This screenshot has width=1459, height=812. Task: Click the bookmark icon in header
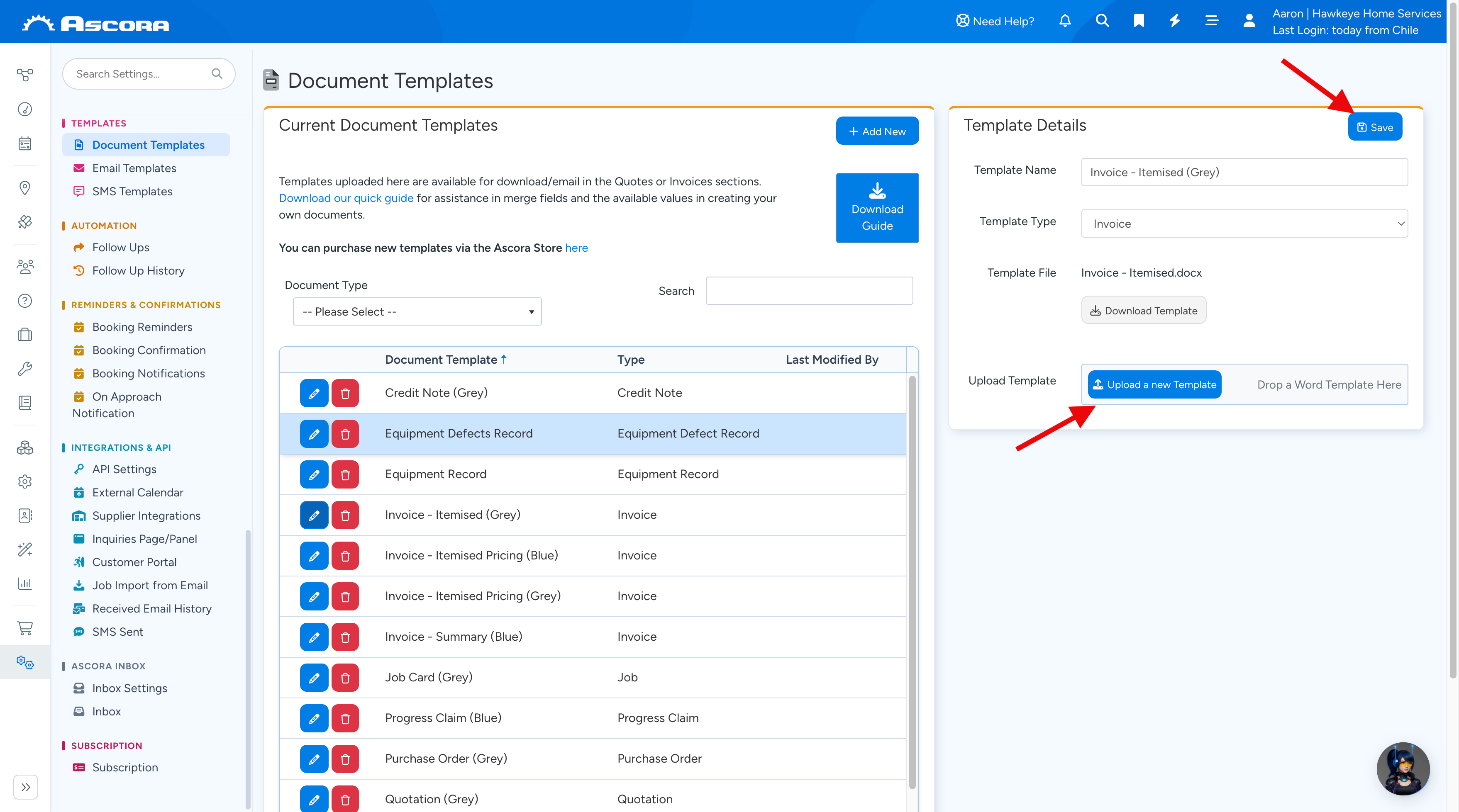[1138, 21]
